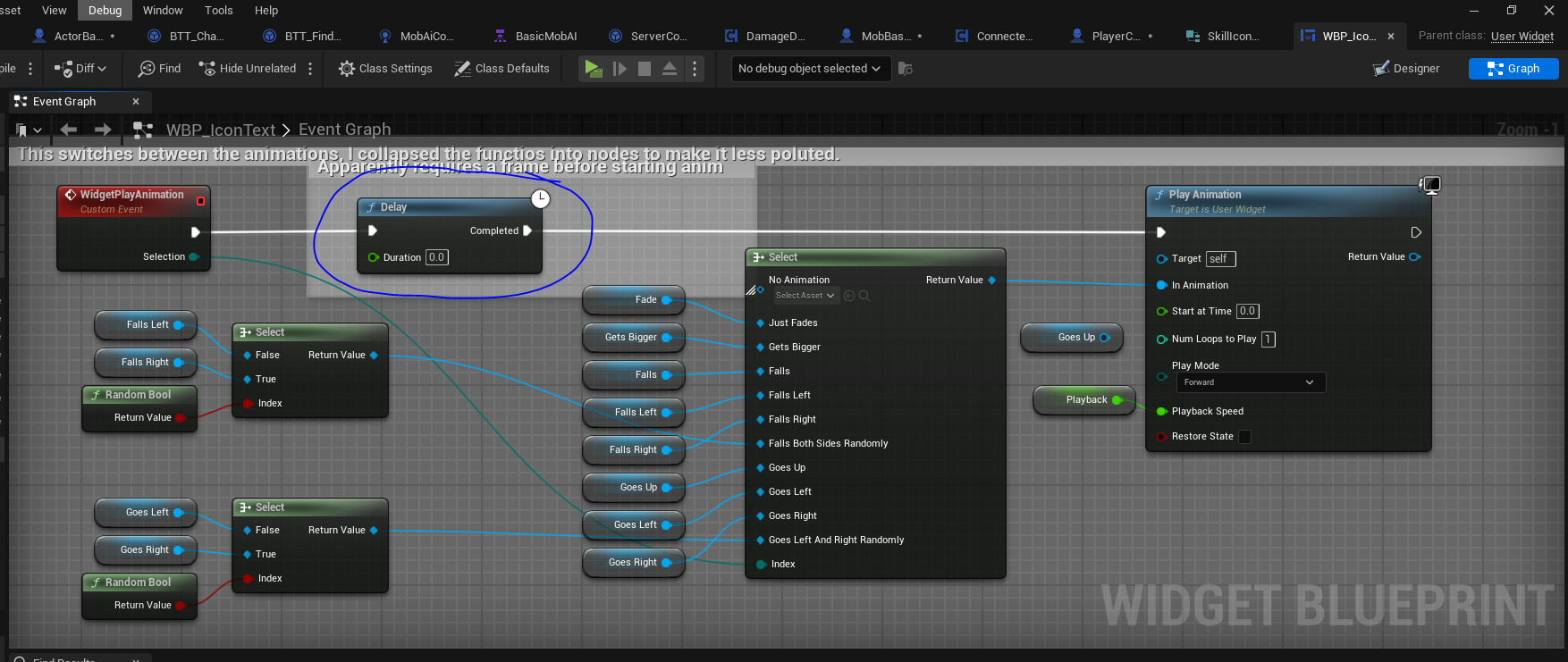
Task: Click the Num Loops to Play field
Action: 1269,339
